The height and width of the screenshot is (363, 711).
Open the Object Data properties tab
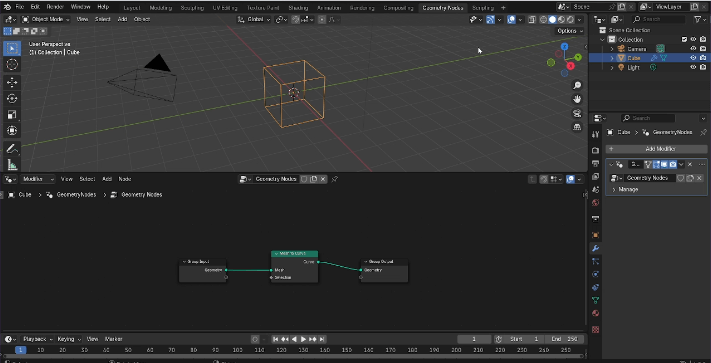[595, 300]
